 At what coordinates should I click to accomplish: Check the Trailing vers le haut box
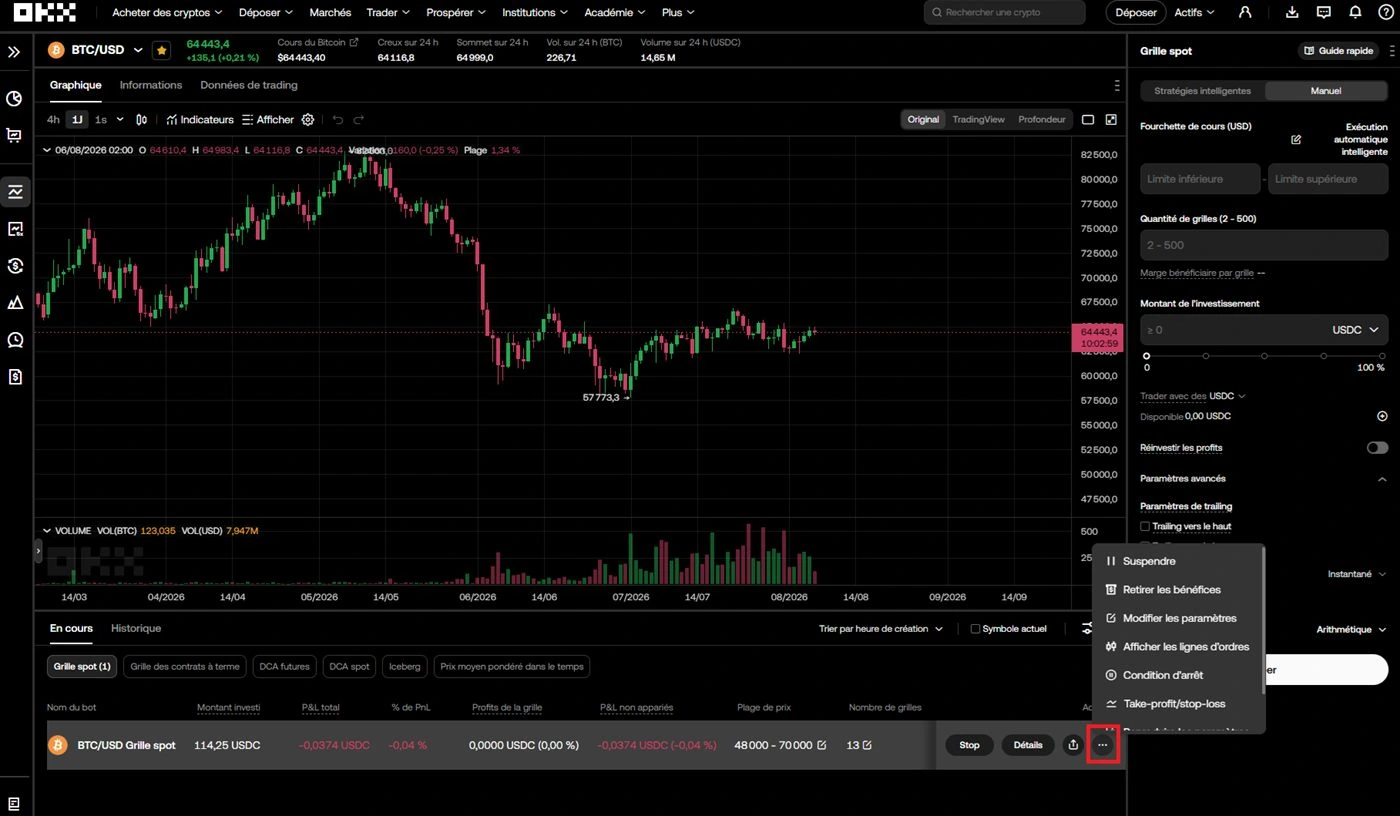coord(1146,526)
